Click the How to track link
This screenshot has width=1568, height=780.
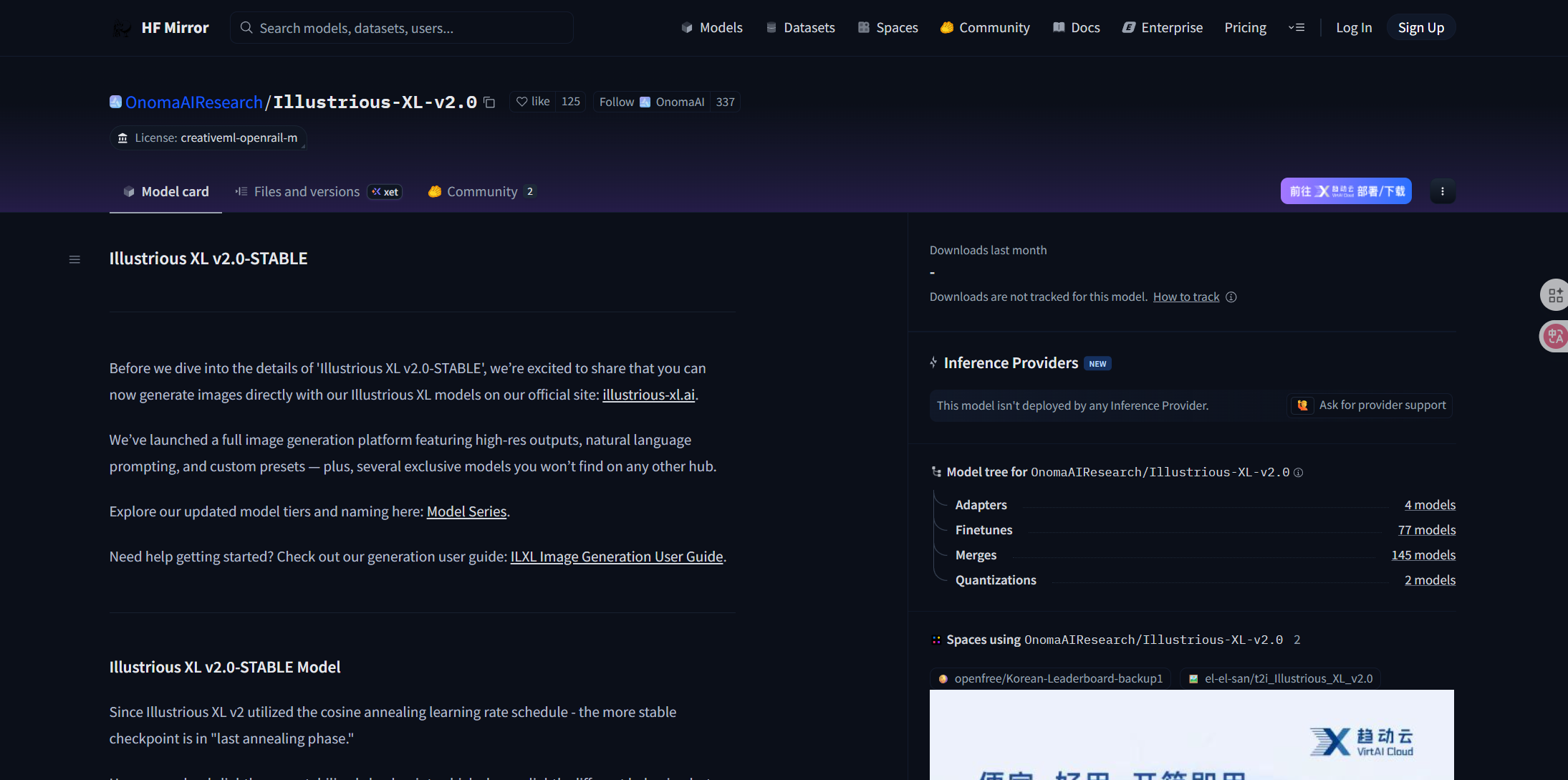tap(1186, 297)
